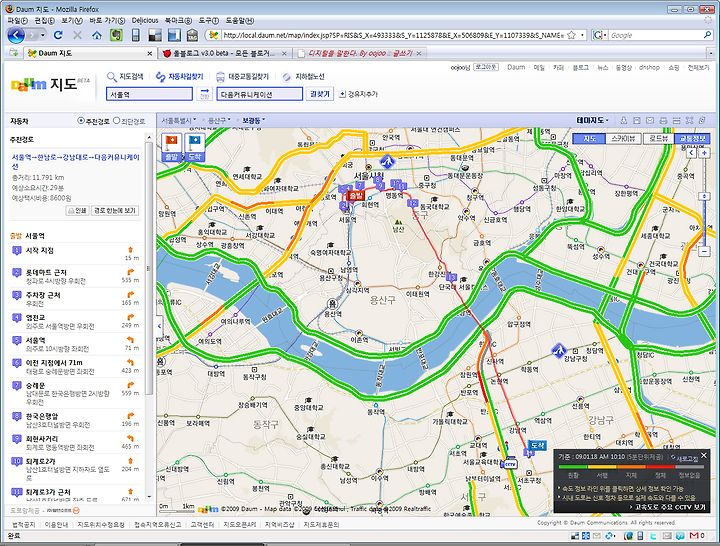The width and height of the screenshot is (720, 546).
Task: Open the new tab group icon left of tabs
Action: tap(14, 53)
